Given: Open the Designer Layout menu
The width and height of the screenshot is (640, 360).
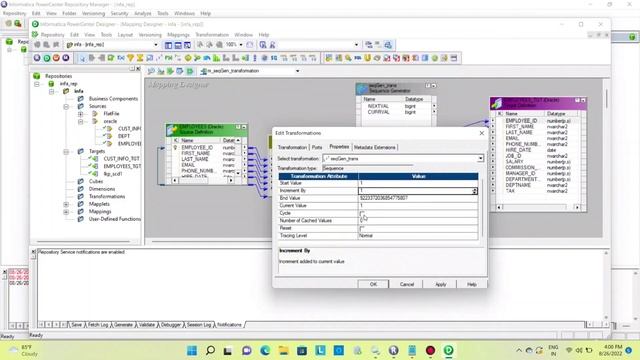Looking at the screenshot, I should pos(125,35).
